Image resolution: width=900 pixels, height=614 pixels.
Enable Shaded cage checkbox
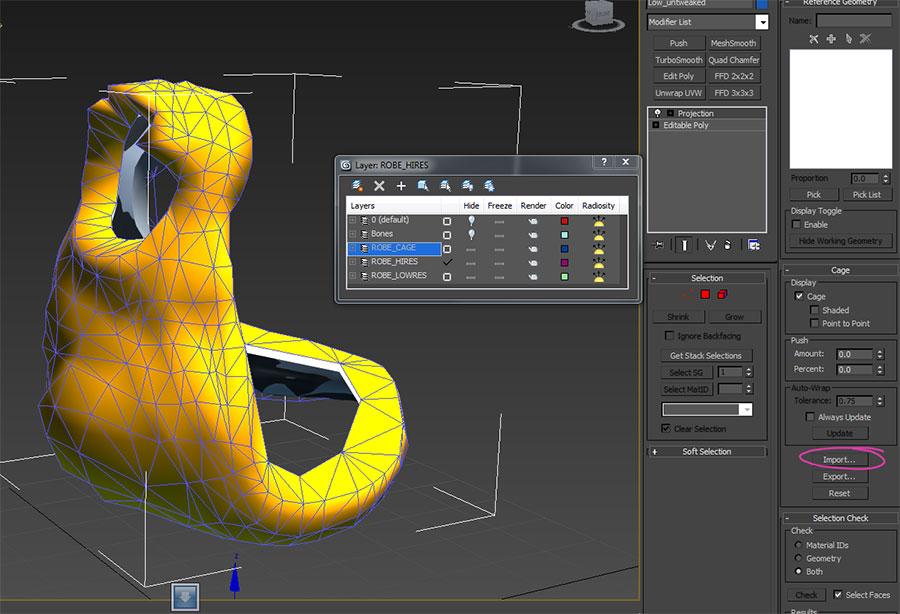click(x=814, y=310)
